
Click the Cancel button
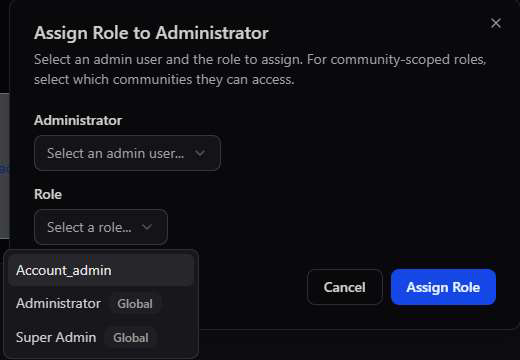pyautogui.click(x=345, y=287)
